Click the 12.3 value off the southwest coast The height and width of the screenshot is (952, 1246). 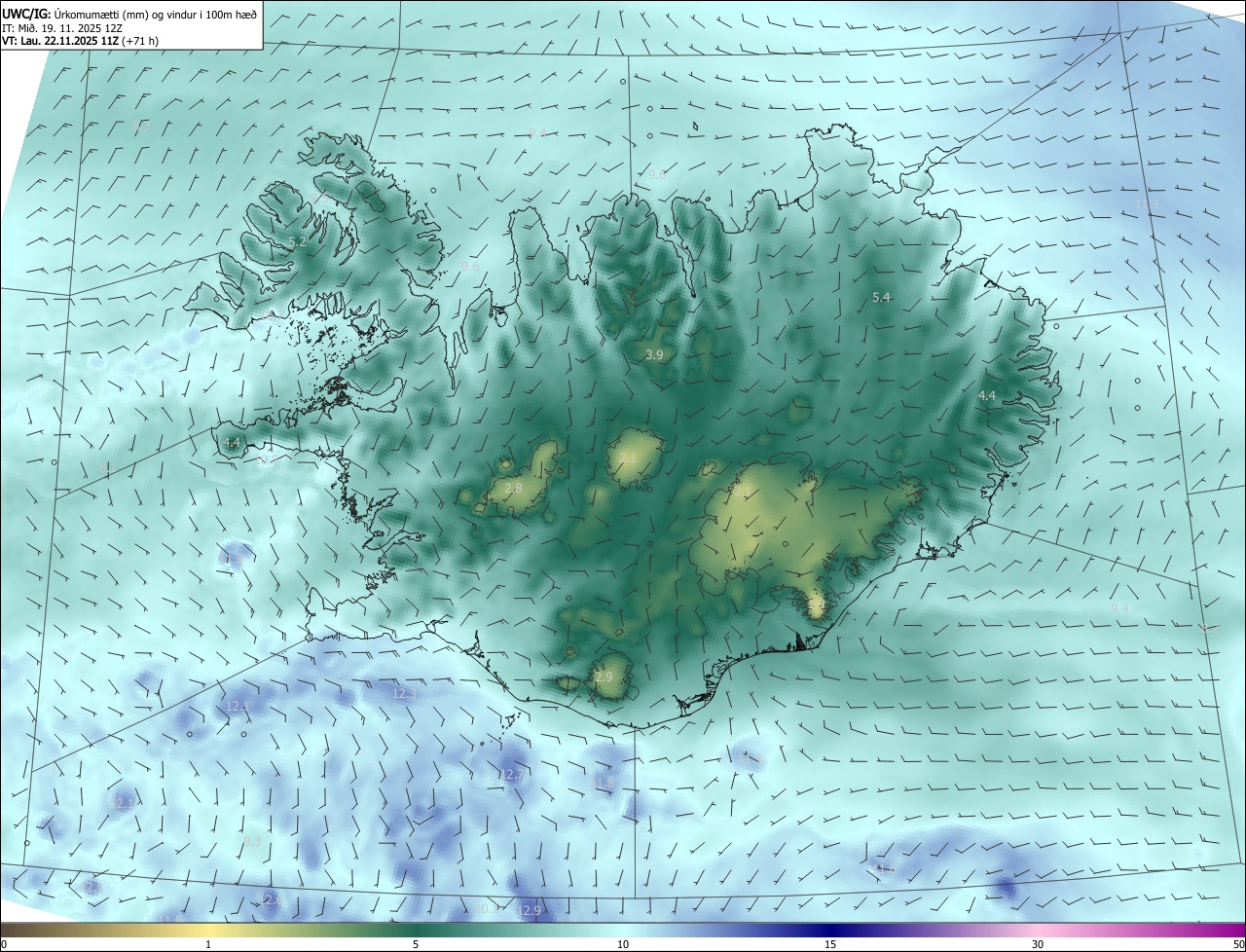point(404,693)
